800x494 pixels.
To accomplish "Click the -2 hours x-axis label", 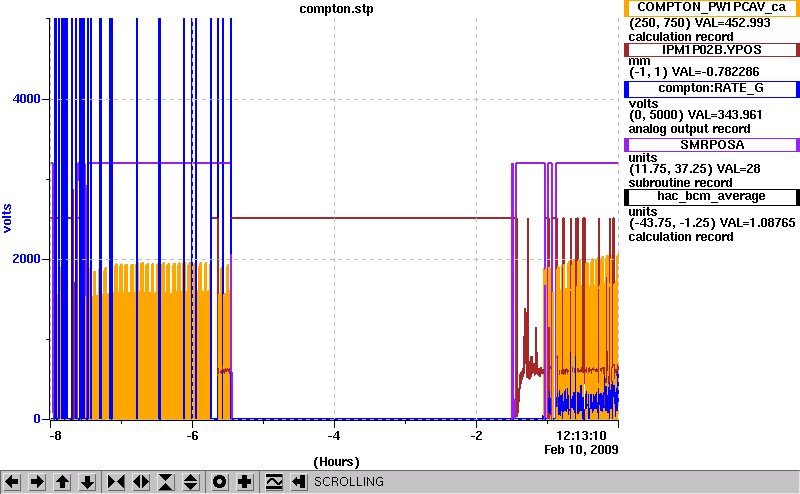I will pyautogui.click(x=476, y=436).
